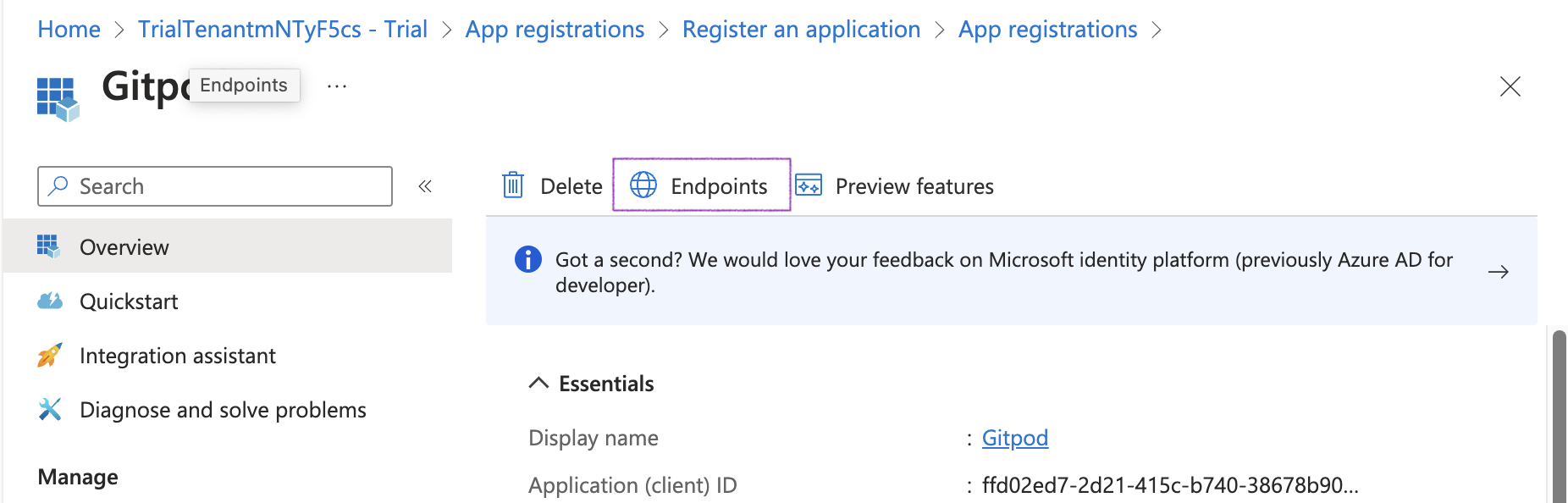Open Quickstart from the sidebar
1568x503 pixels.
coord(129,301)
